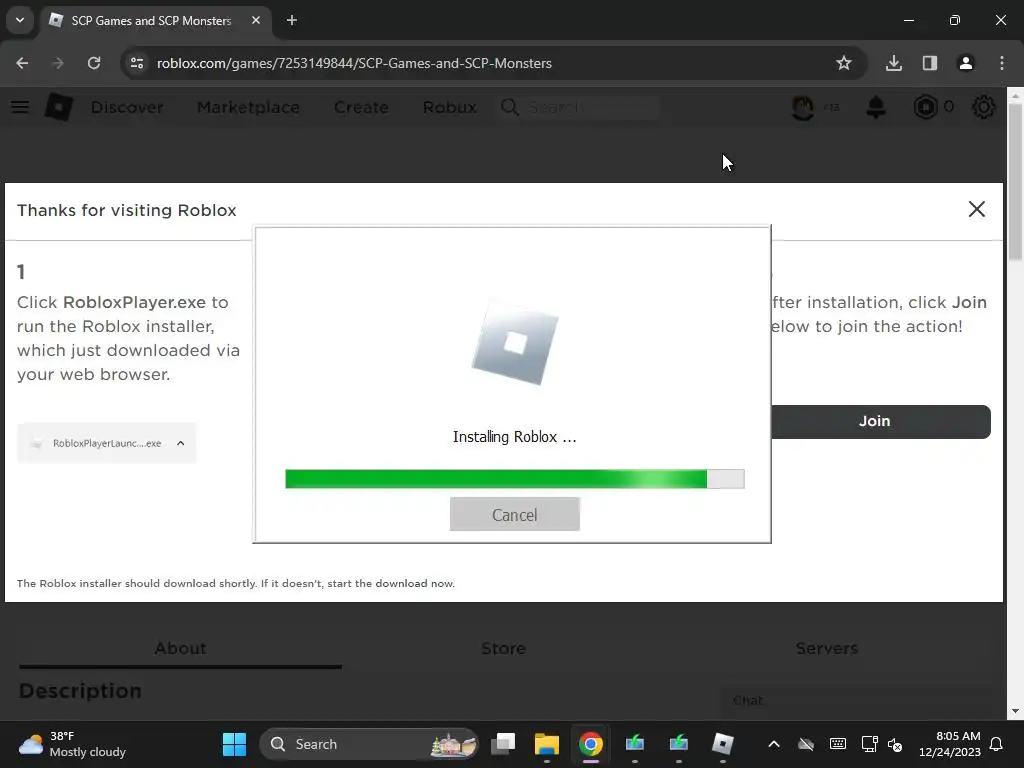Switch to the About tab
1024x768 pixels.
tap(180, 648)
